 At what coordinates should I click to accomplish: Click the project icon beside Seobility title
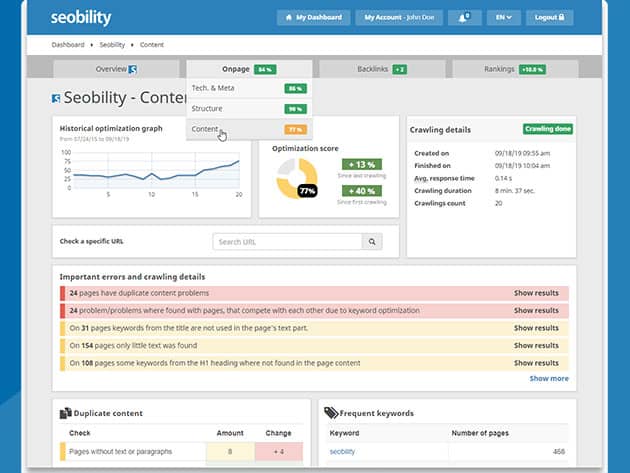[56, 98]
